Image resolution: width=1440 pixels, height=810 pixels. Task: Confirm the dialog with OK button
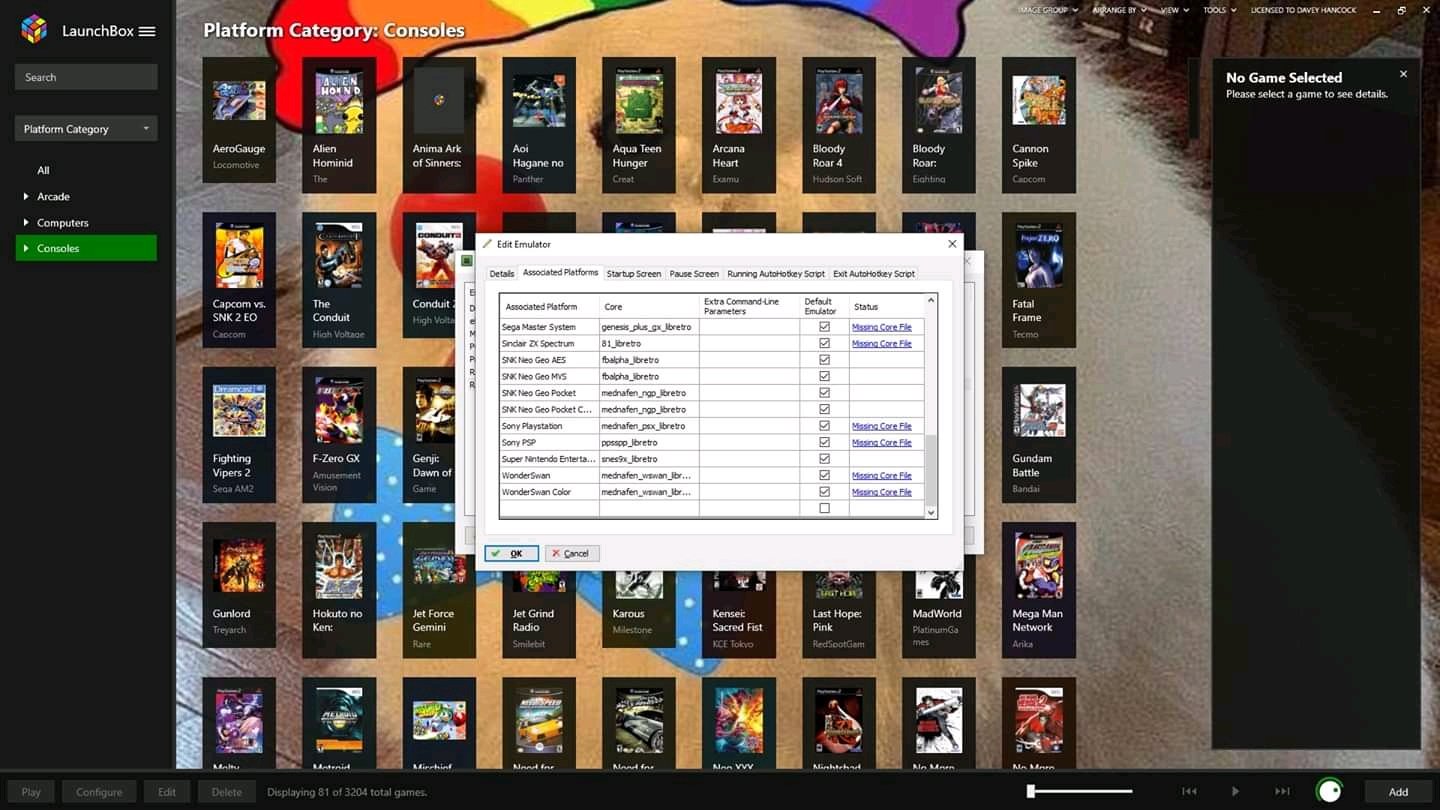tap(511, 553)
